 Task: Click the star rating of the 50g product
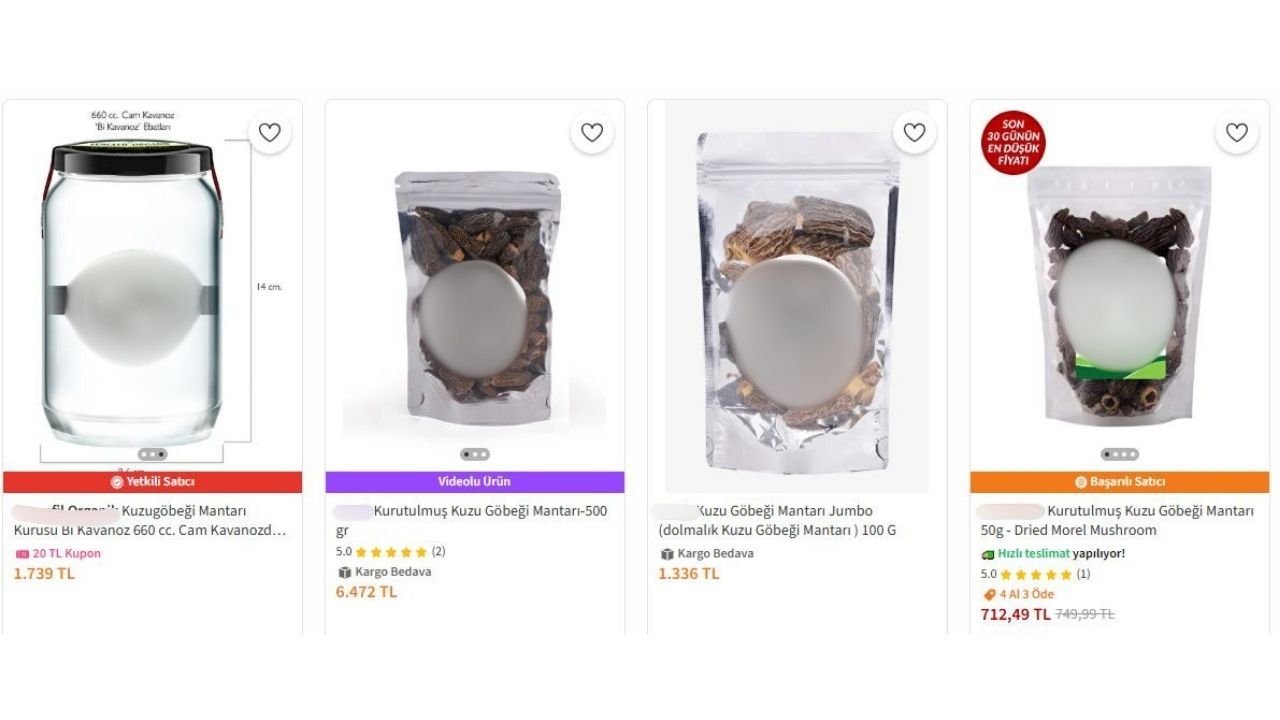coord(1035,575)
